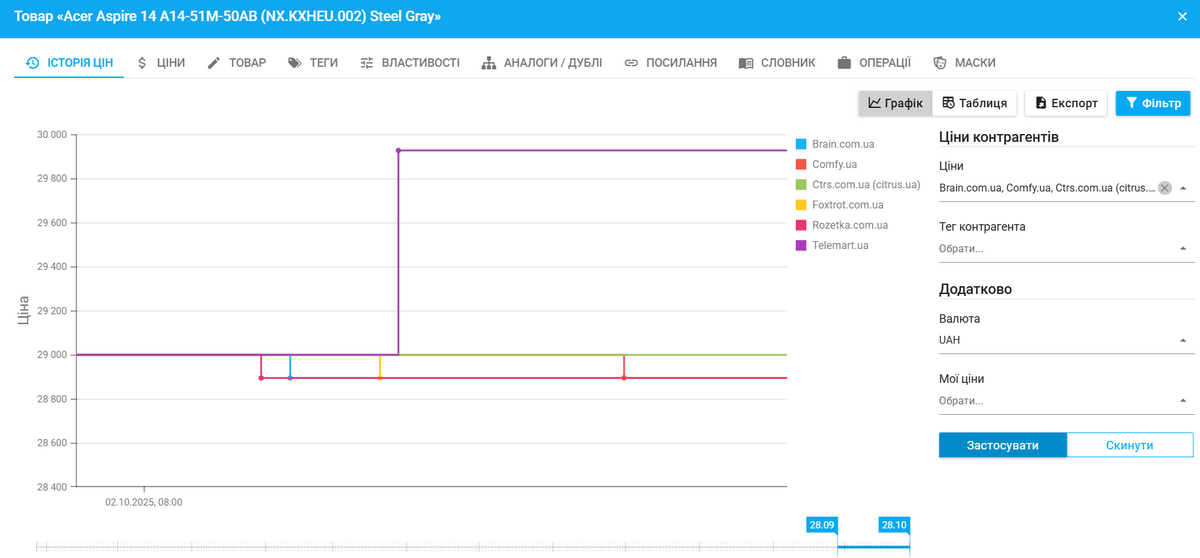The width and height of the screenshot is (1200, 558).
Task: Click the tag icon for Теги tab
Action: tap(294, 63)
